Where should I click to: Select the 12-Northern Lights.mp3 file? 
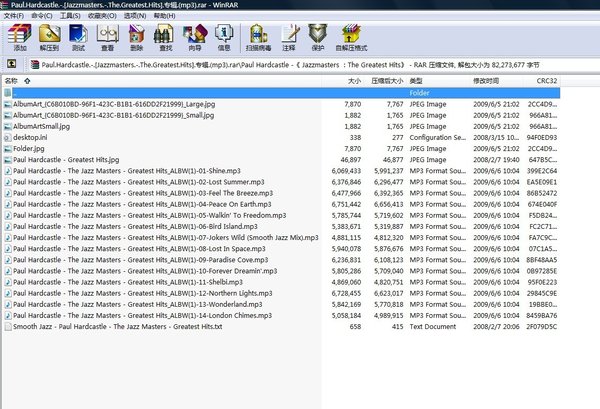coord(143,293)
